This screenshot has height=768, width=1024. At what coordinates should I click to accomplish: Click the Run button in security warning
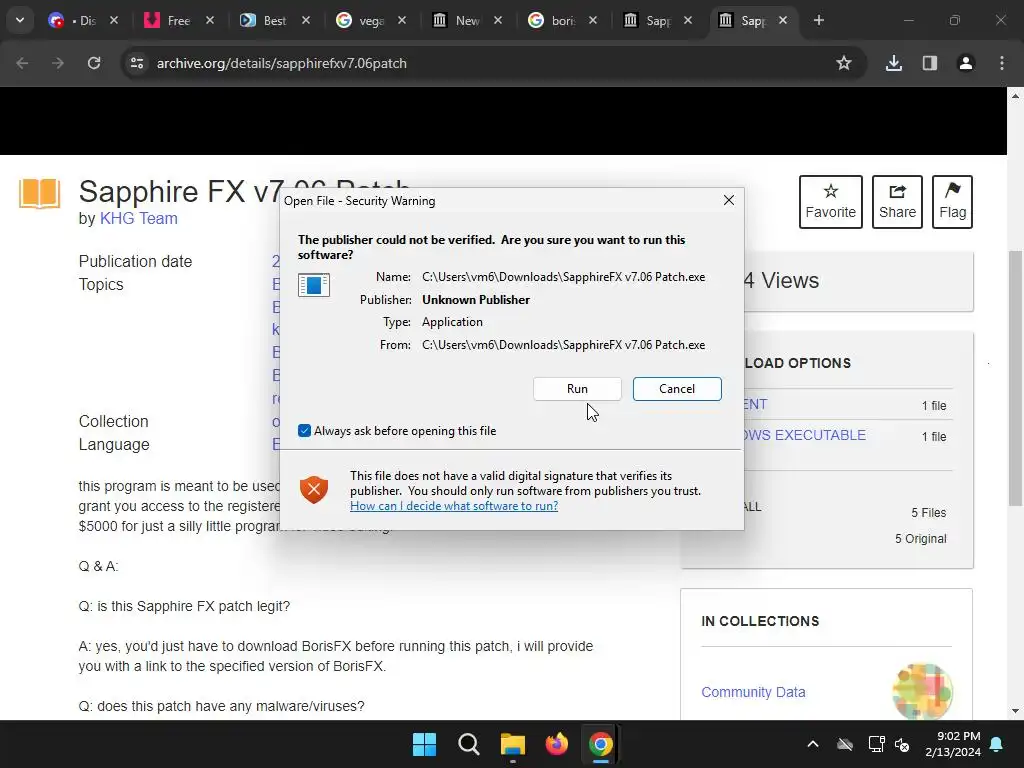tap(577, 389)
